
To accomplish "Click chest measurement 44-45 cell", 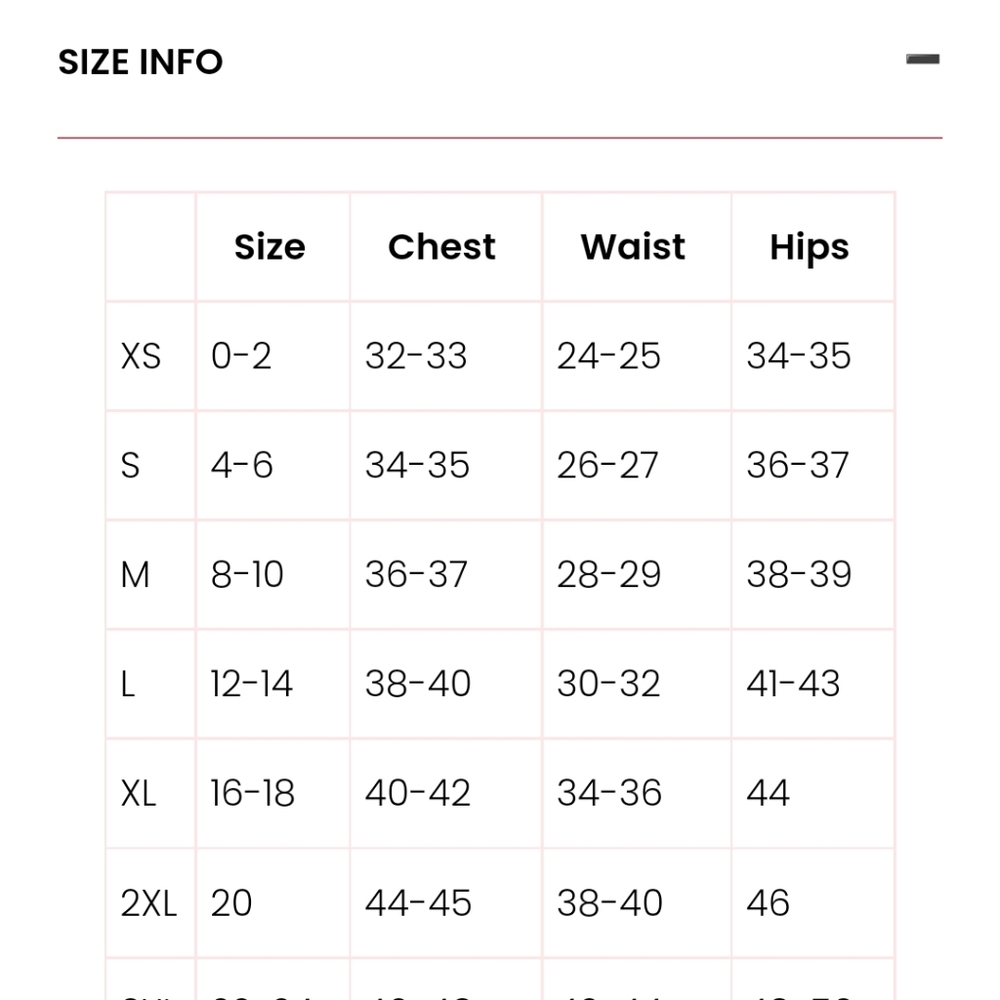I will [418, 903].
